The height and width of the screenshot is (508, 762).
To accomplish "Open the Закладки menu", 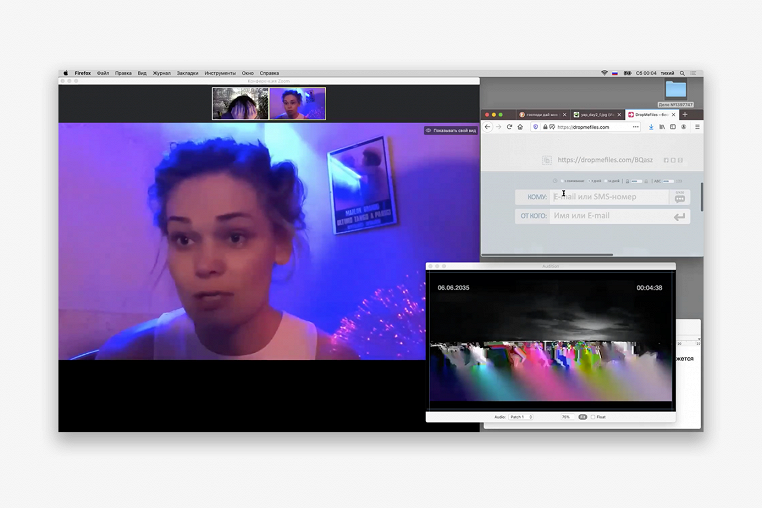I will pyautogui.click(x=187, y=73).
